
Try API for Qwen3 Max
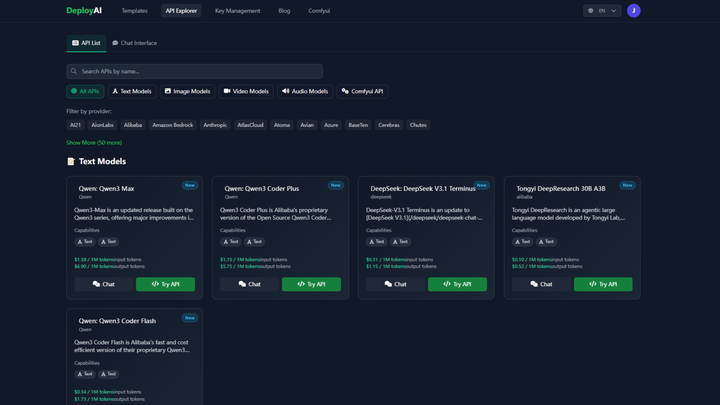(x=165, y=284)
